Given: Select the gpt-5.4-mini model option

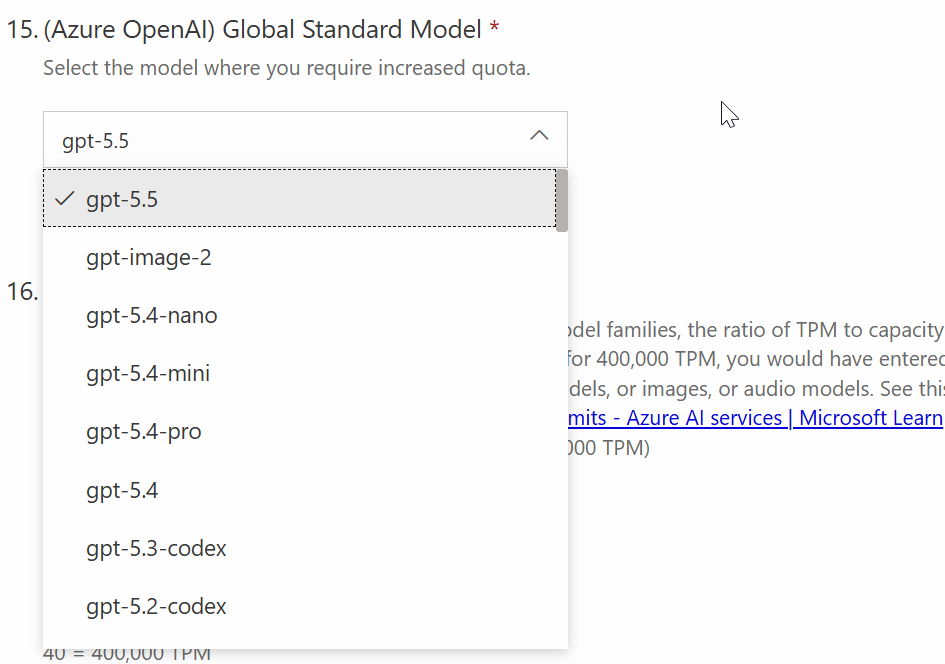Looking at the screenshot, I should pos(300,374).
